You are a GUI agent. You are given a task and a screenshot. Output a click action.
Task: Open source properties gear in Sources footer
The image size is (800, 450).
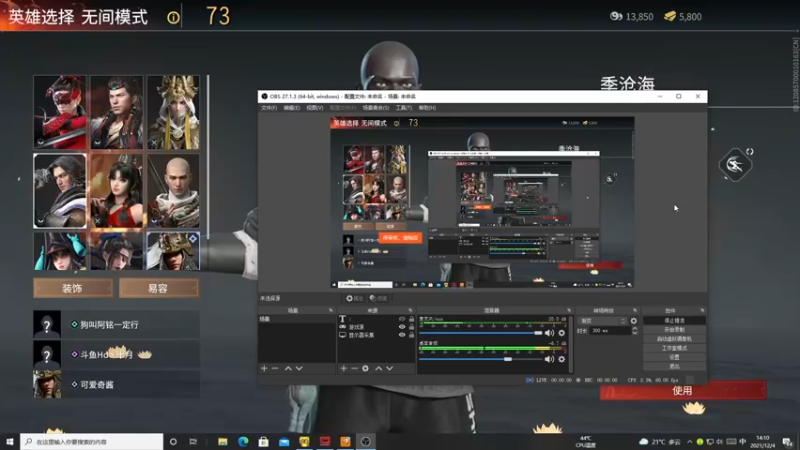(365, 368)
